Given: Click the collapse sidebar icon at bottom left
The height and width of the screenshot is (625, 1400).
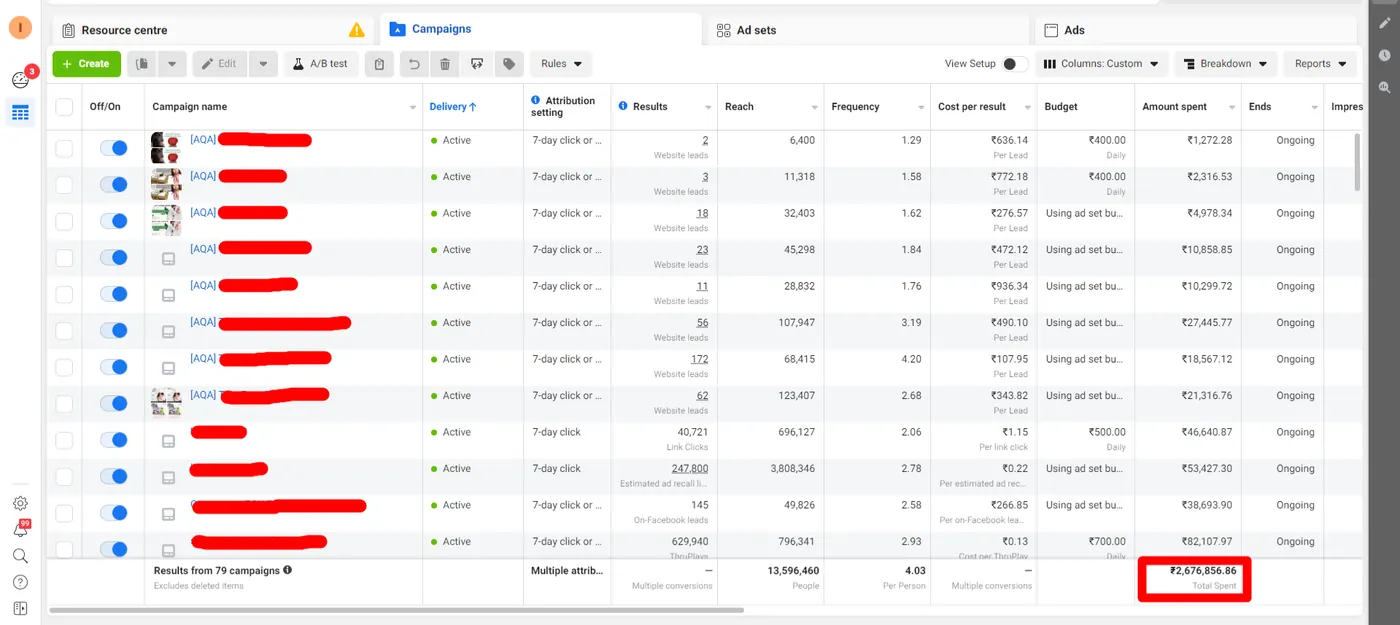Looking at the screenshot, I should pos(20,608).
